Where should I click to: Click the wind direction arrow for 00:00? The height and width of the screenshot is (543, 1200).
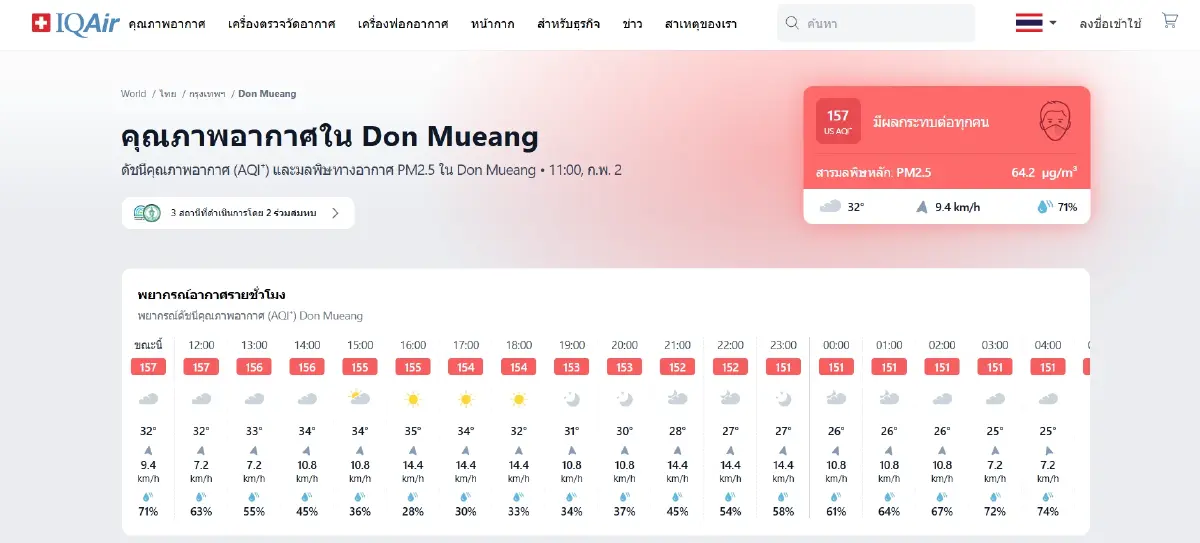click(x=836, y=451)
